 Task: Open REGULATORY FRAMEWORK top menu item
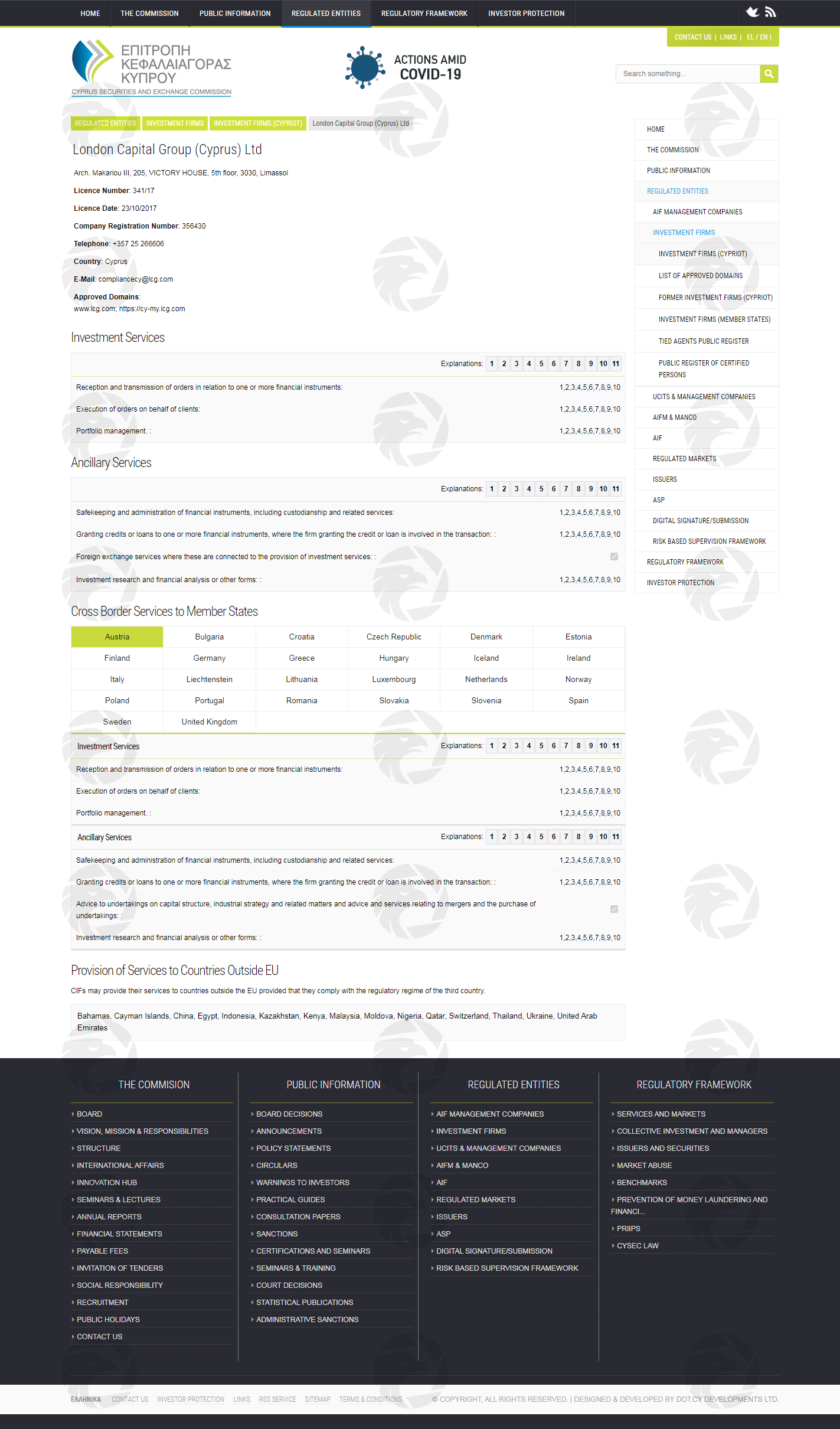pos(424,14)
